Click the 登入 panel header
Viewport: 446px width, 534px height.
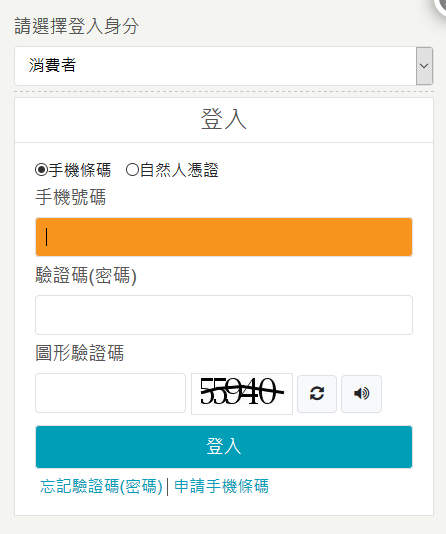224,120
